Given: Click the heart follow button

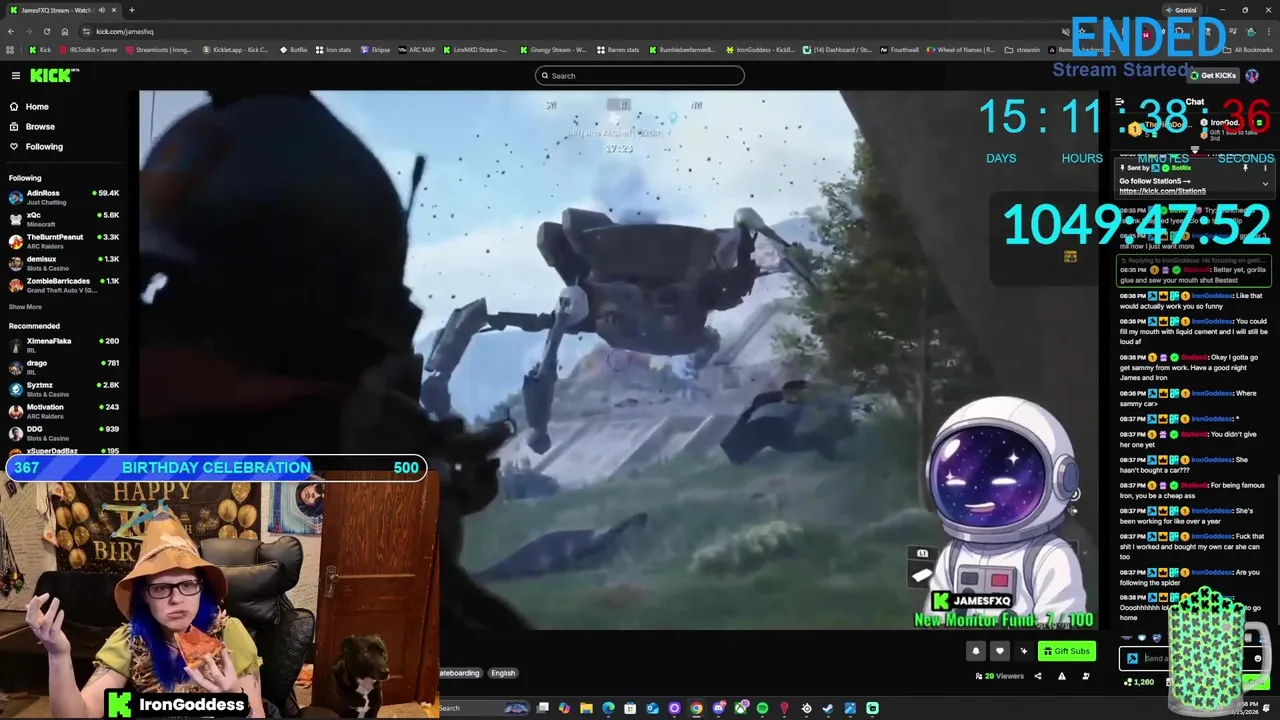Looking at the screenshot, I should pyautogui.click(x=999, y=651).
